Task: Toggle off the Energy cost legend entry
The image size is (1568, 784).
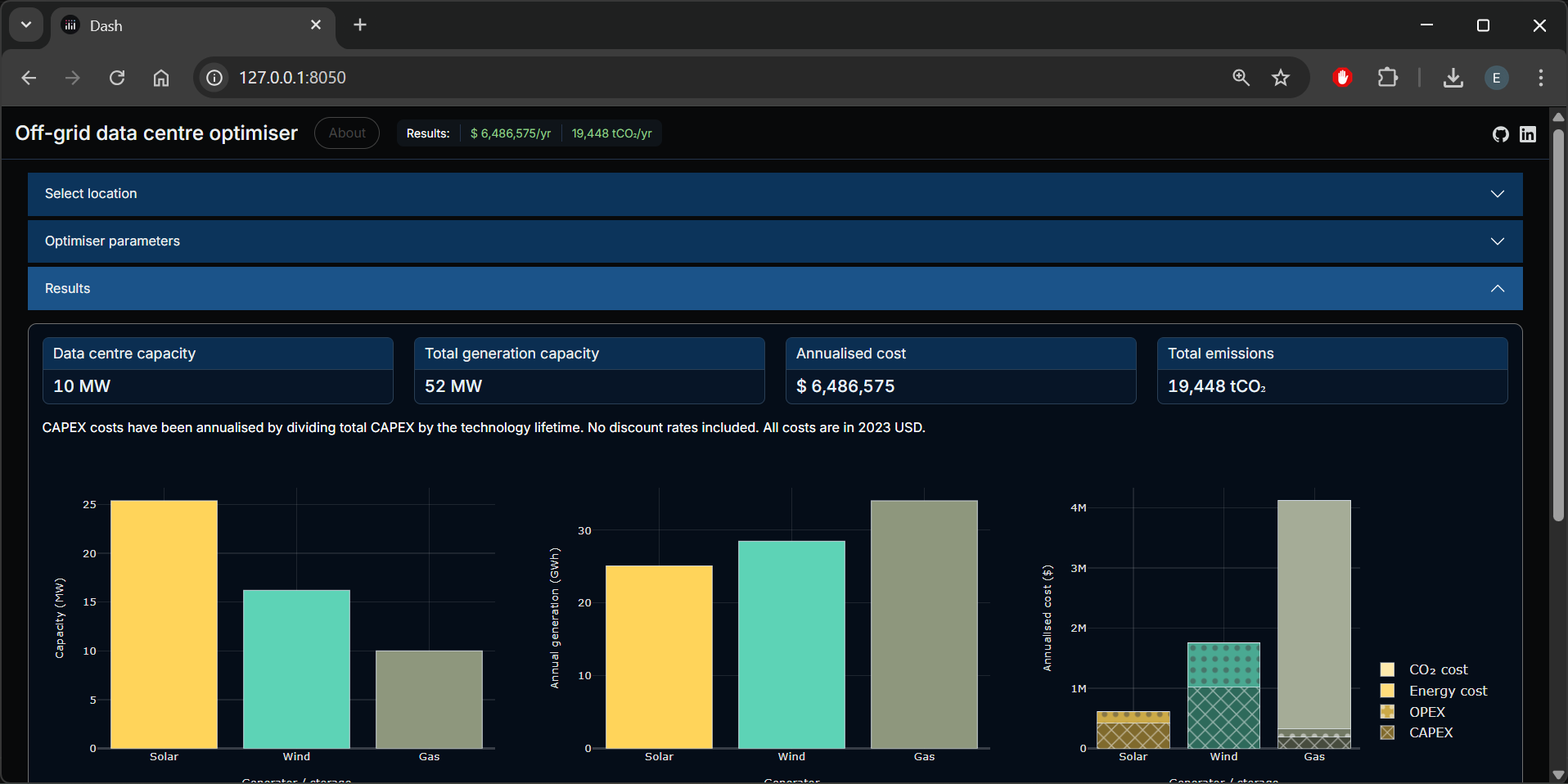Action: click(x=1448, y=691)
